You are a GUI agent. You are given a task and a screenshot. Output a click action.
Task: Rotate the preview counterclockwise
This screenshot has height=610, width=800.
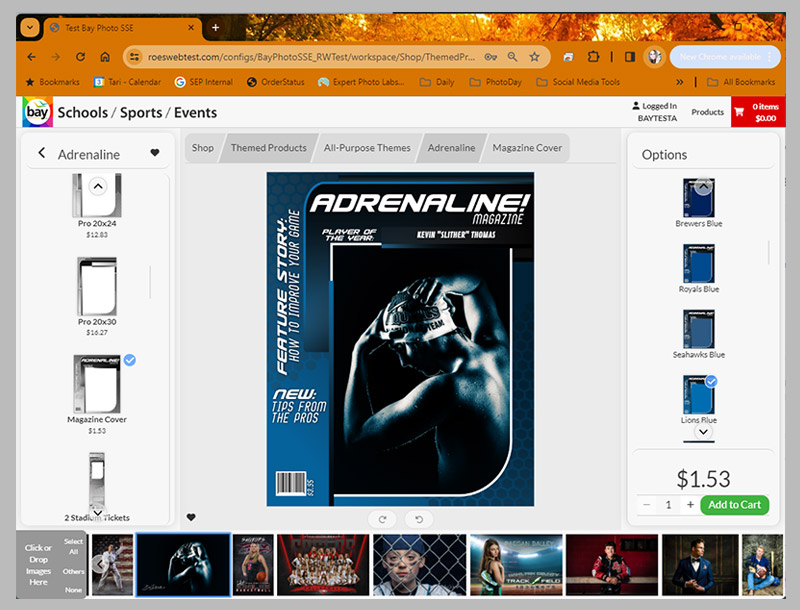tap(417, 519)
